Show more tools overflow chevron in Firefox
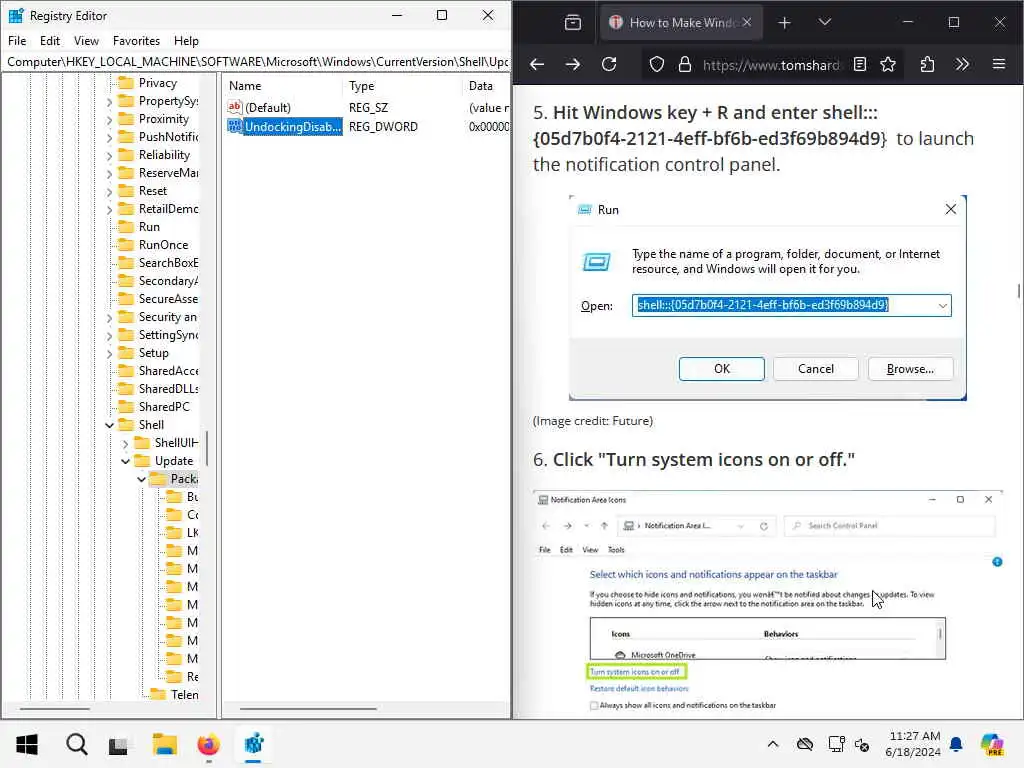1024x768 pixels. click(962, 64)
